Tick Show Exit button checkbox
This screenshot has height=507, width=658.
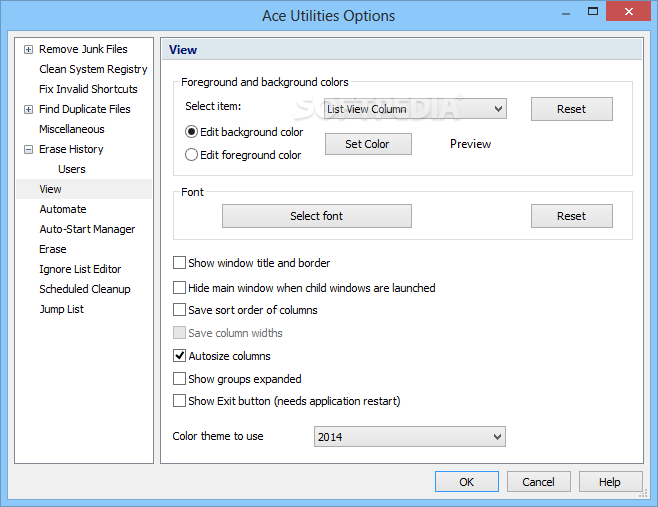click(179, 400)
